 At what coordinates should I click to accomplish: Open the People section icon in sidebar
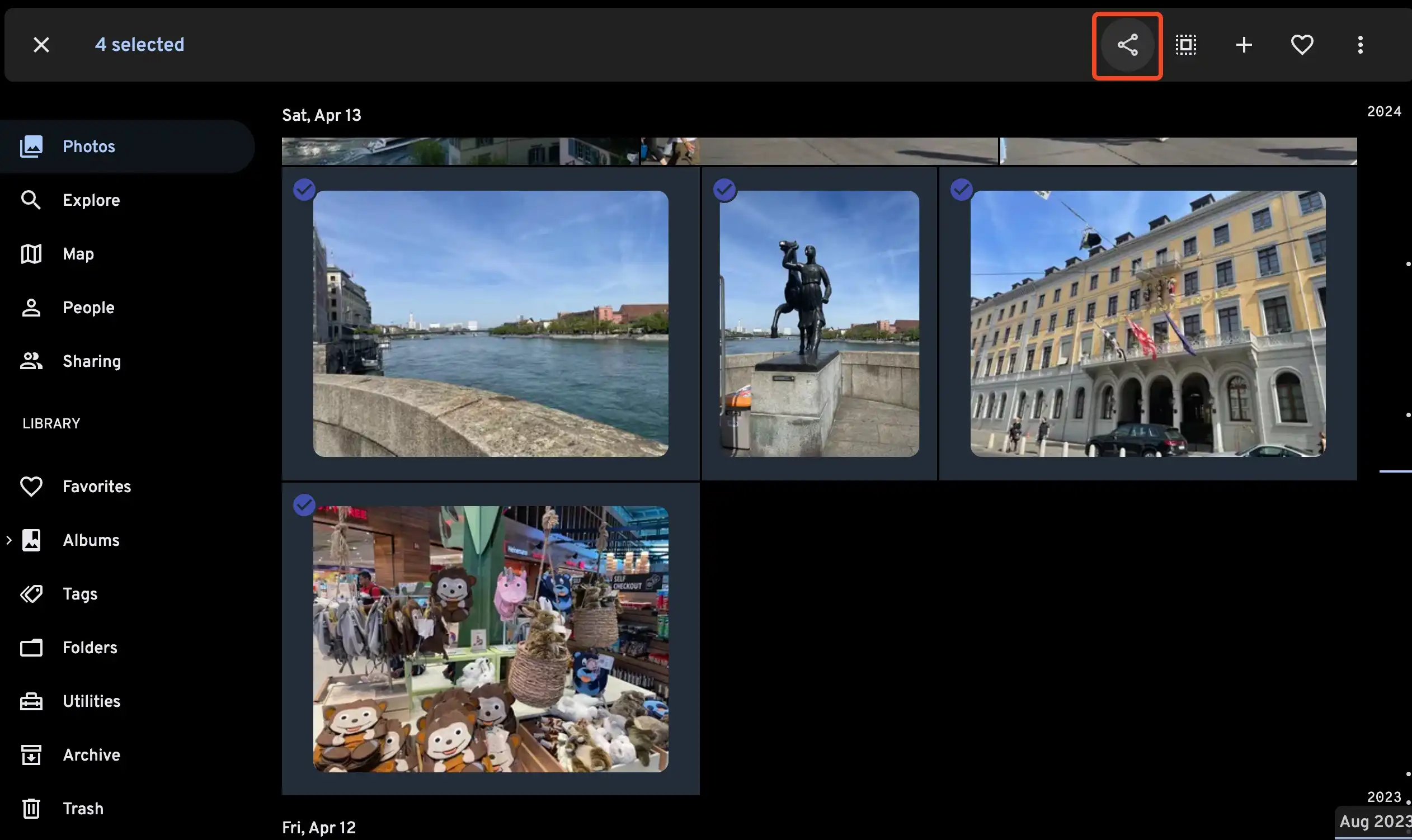[x=31, y=308]
